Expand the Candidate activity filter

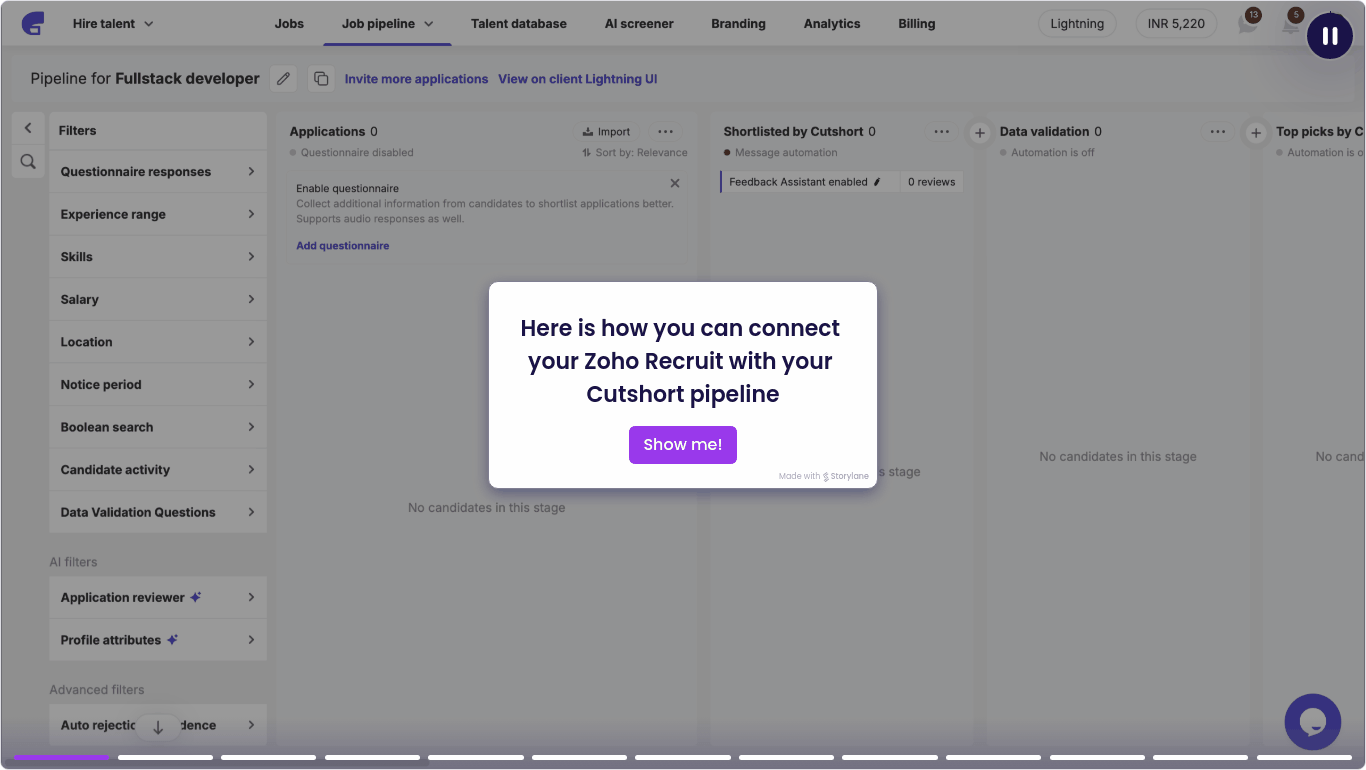(x=158, y=469)
